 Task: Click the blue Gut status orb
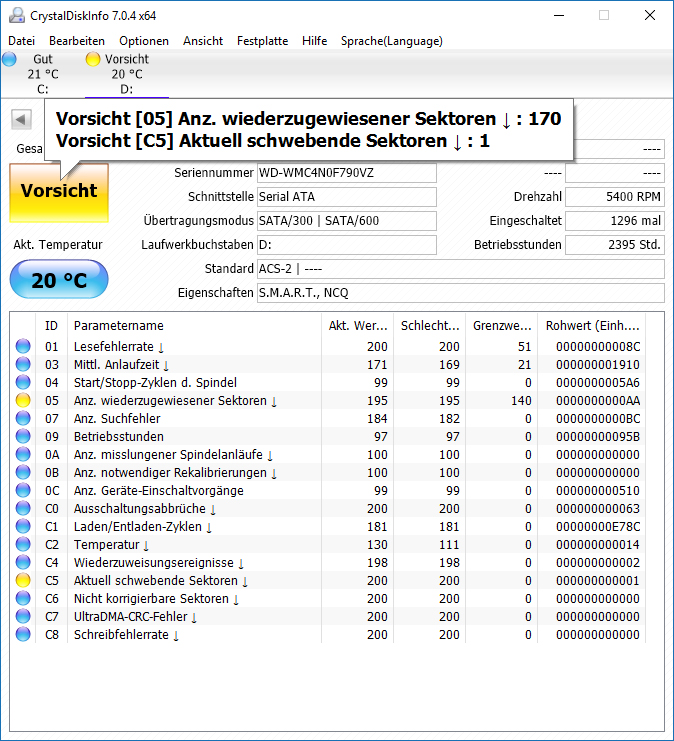[9, 59]
